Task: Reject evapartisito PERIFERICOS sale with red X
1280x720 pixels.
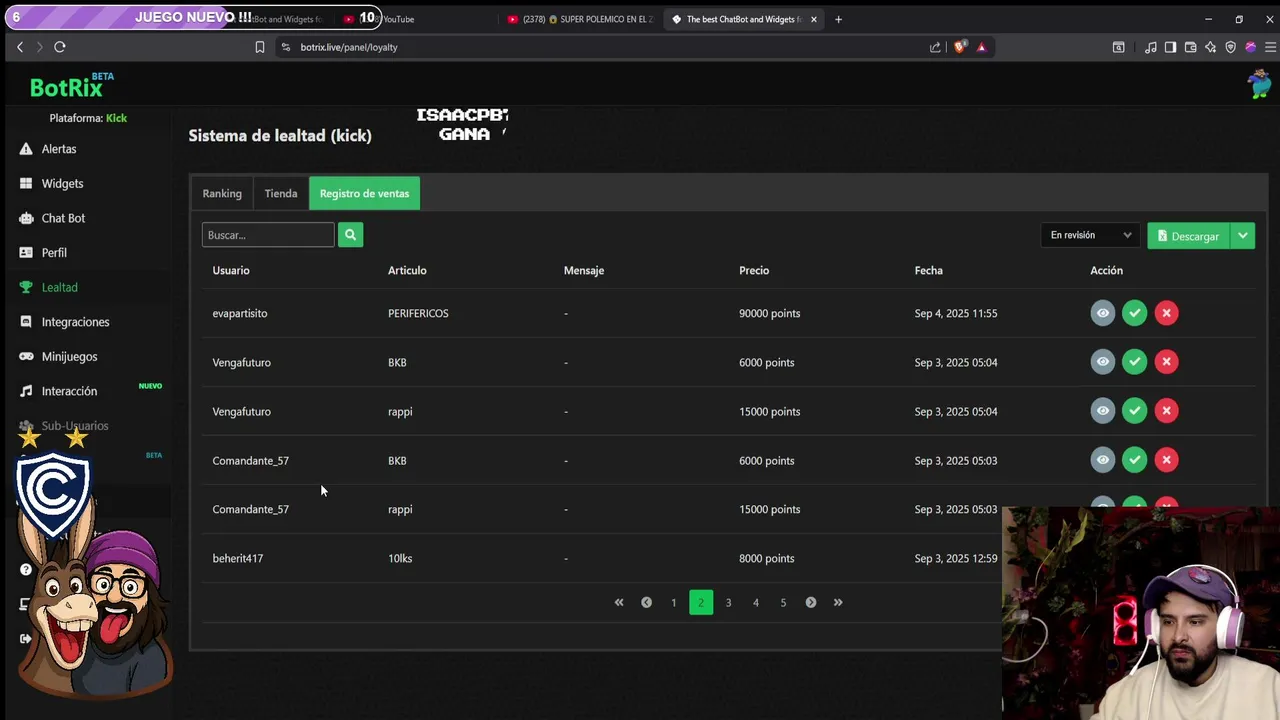Action: tap(1166, 313)
